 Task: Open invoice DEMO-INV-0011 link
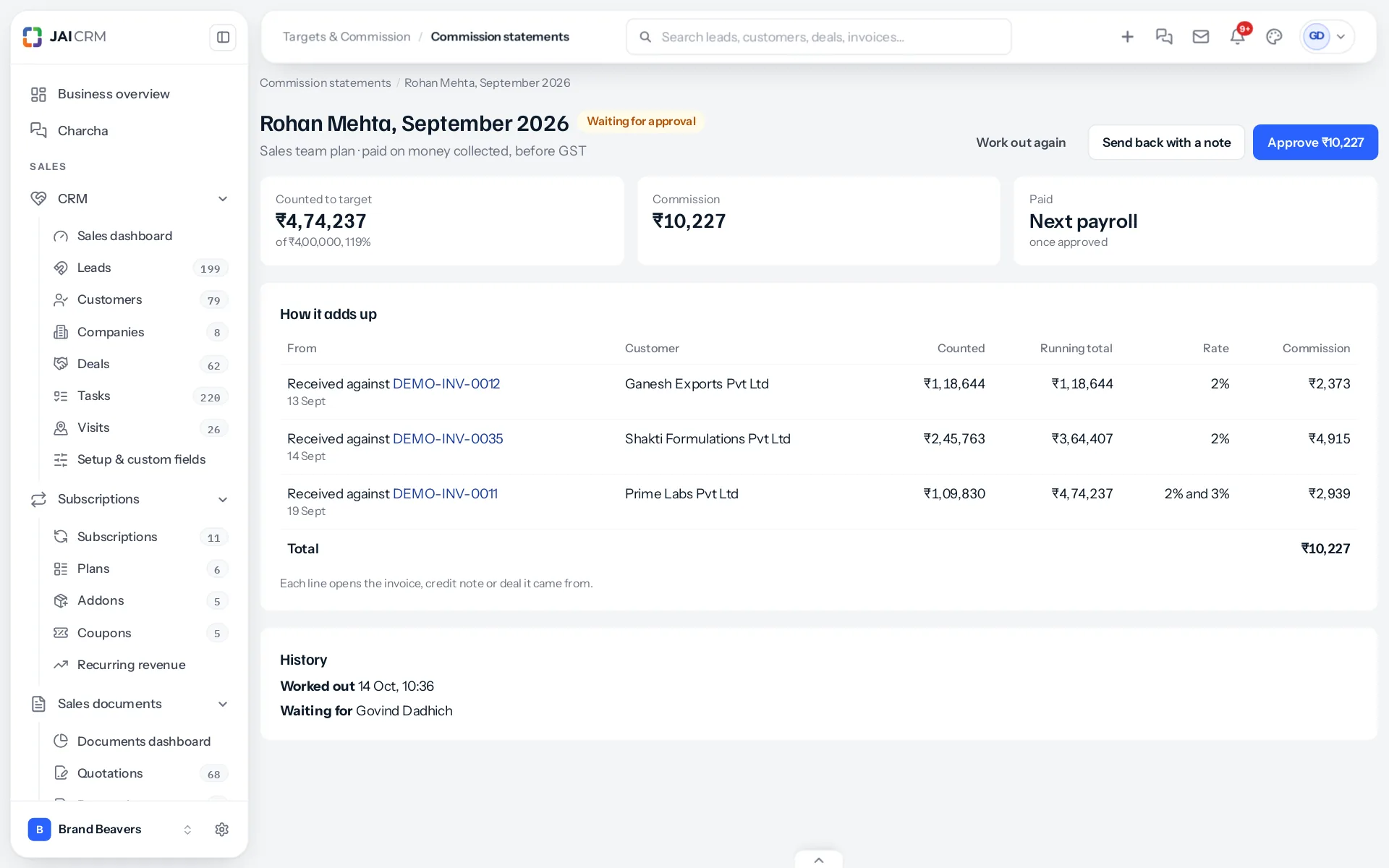(x=445, y=494)
